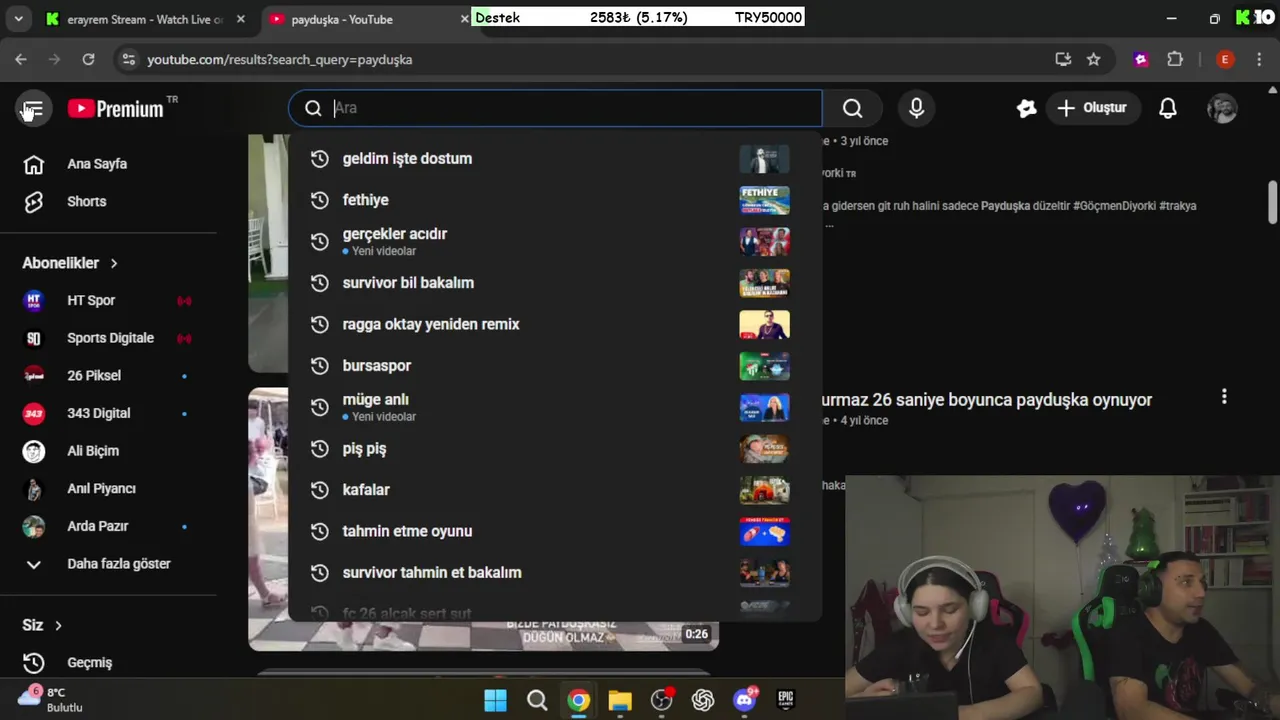
Task: Select suggestion 'tahmin etme oyunu'
Action: pos(555,531)
